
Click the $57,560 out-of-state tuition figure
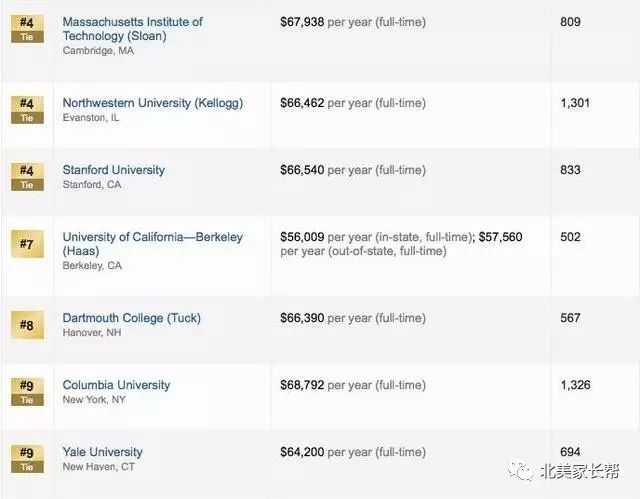(500, 237)
